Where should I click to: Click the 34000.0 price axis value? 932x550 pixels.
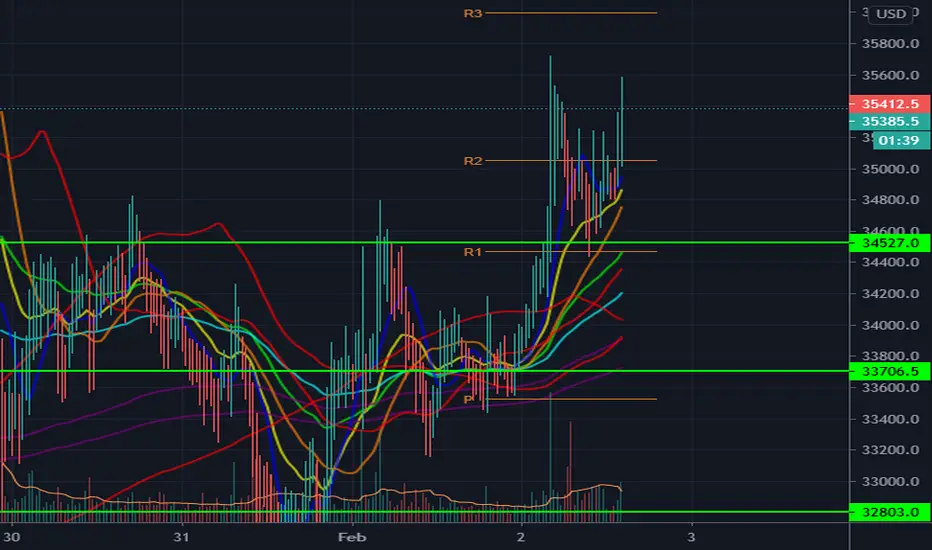click(890, 325)
